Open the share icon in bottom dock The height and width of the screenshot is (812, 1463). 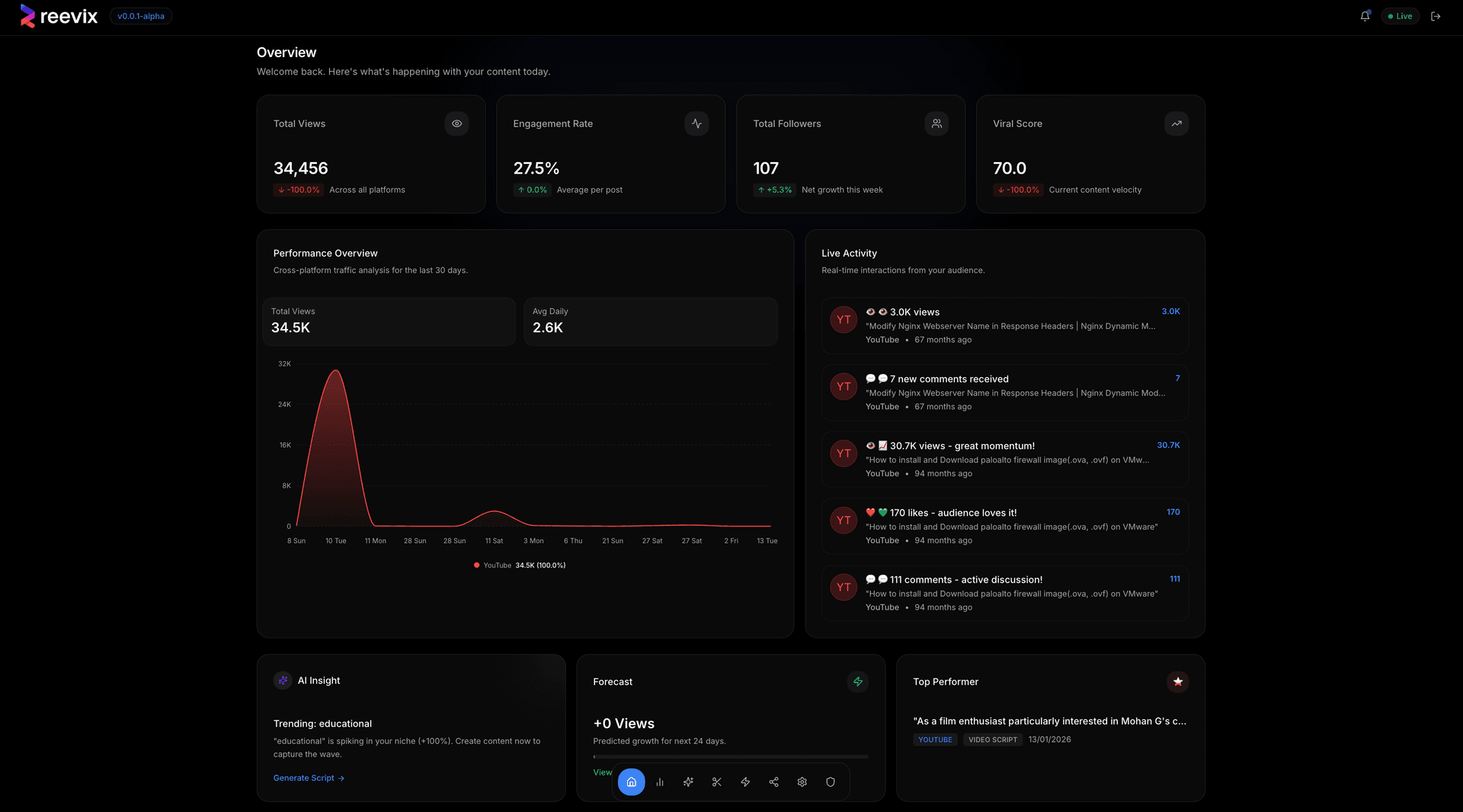(773, 782)
